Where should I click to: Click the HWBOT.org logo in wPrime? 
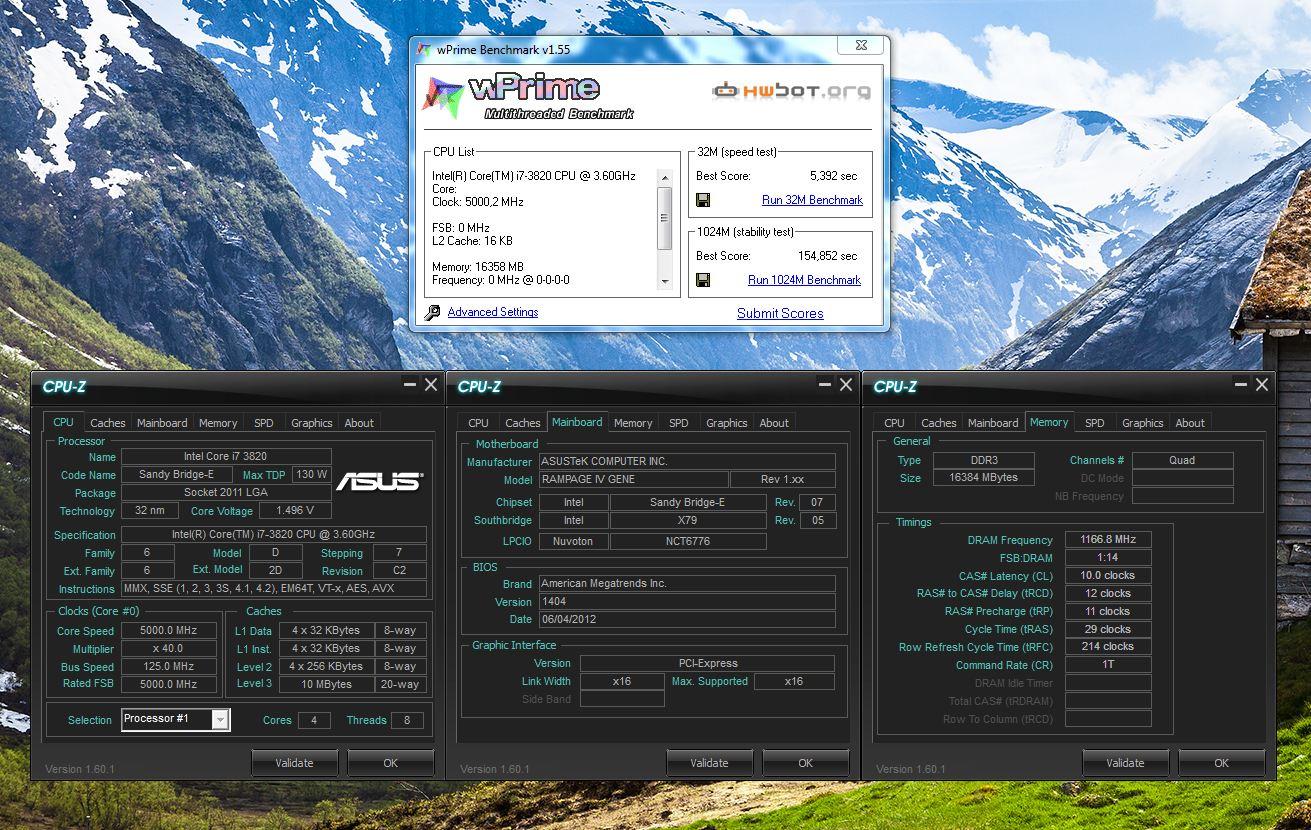pos(791,91)
